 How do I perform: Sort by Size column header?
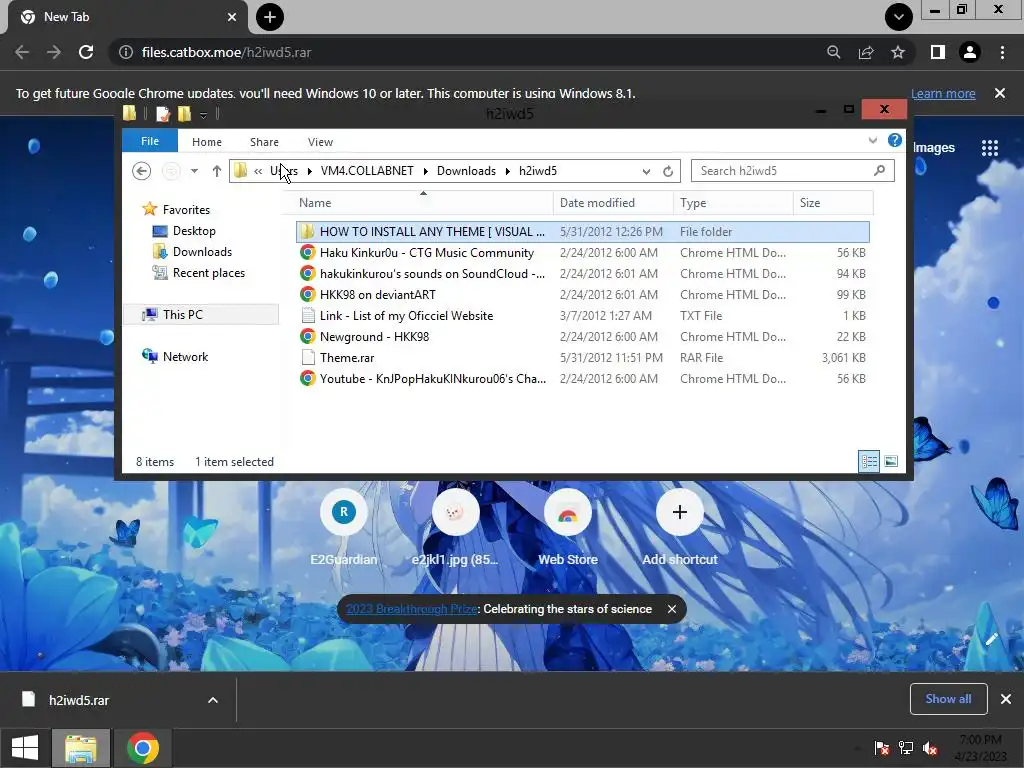pos(833,203)
